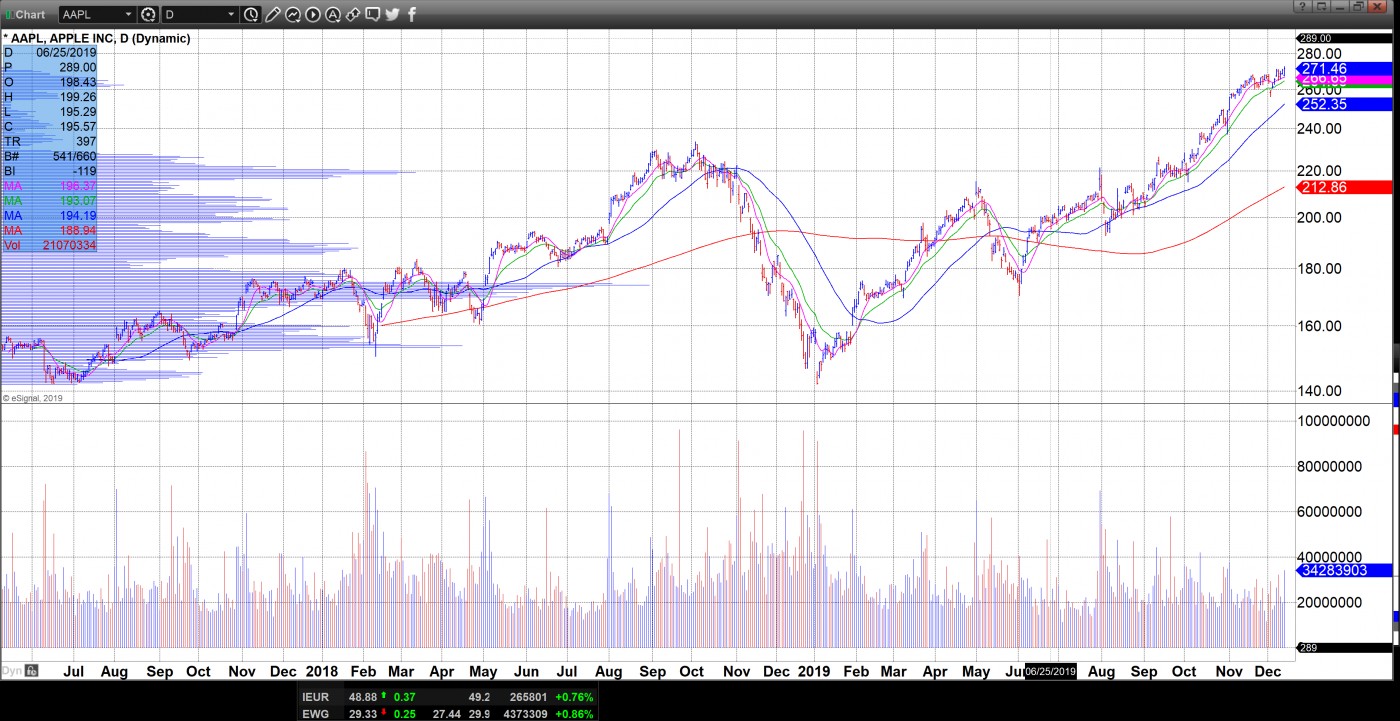Open the time template clock icon

[251, 14]
